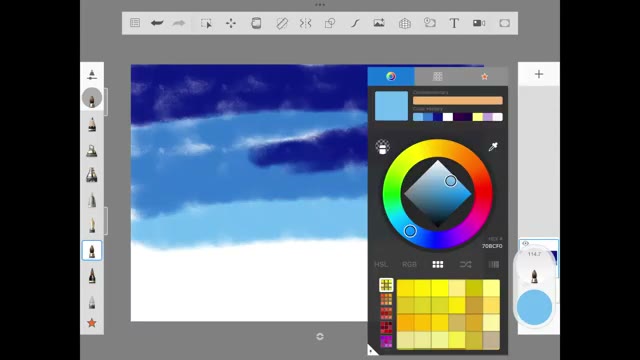Viewport: 640px width, 360px height.
Task: Toggle layer visibility eye icon
Action: click(x=526, y=244)
